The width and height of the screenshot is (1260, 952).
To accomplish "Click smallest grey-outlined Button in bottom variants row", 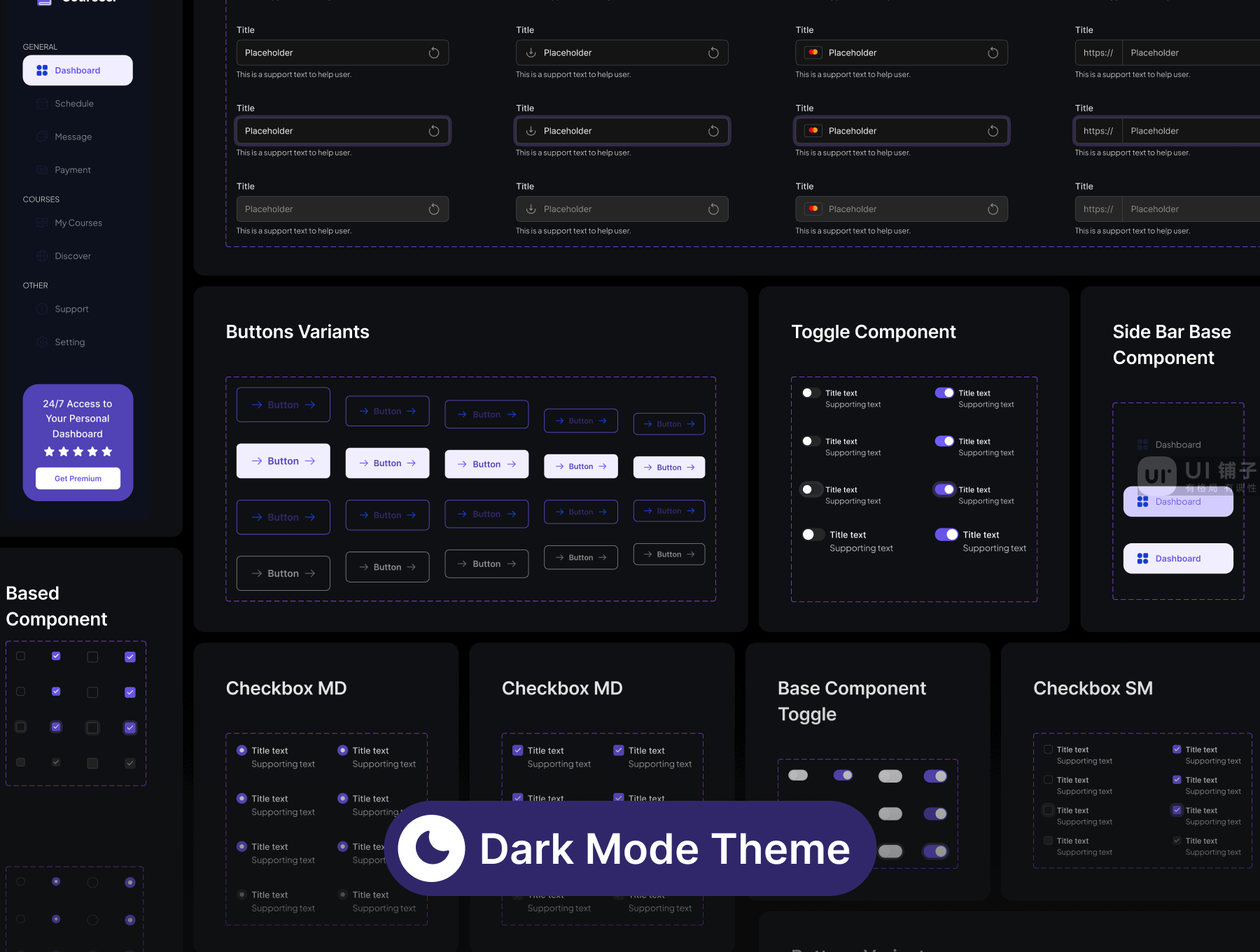I will (x=669, y=554).
